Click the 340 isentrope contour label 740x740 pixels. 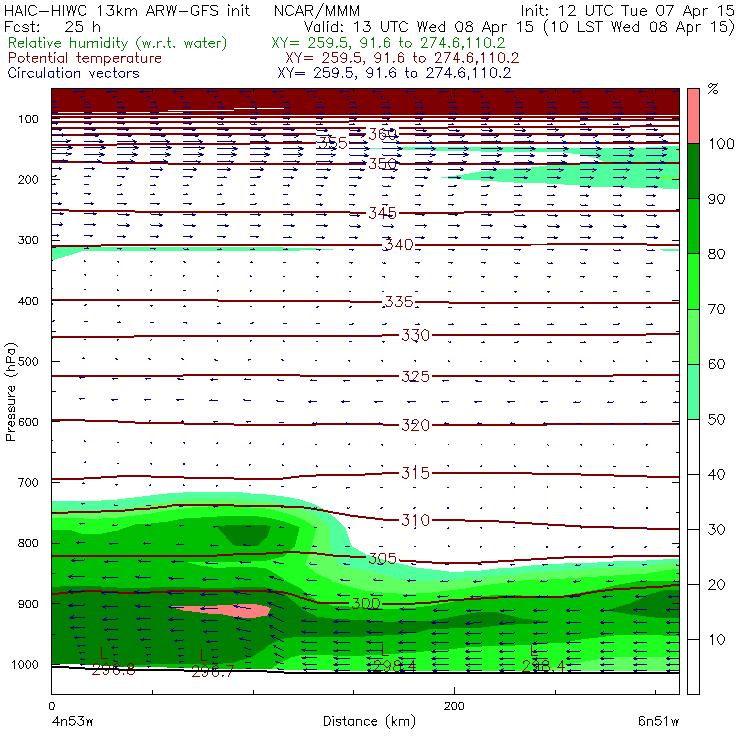399,244
